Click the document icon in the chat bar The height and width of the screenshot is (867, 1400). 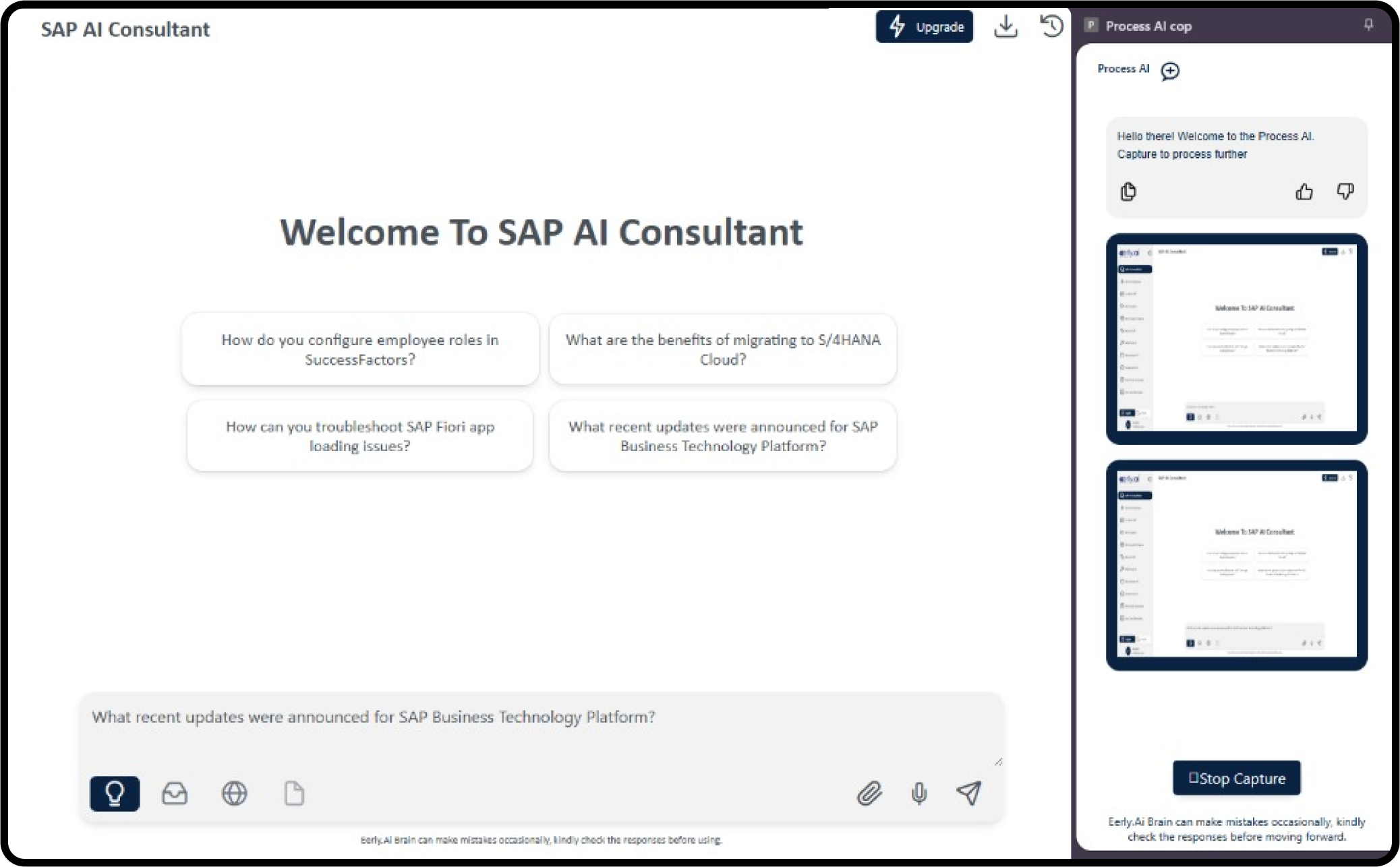(294, 794)
